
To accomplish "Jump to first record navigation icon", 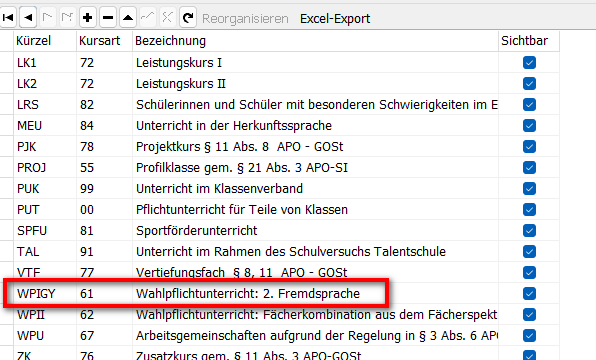I will 8,17.
